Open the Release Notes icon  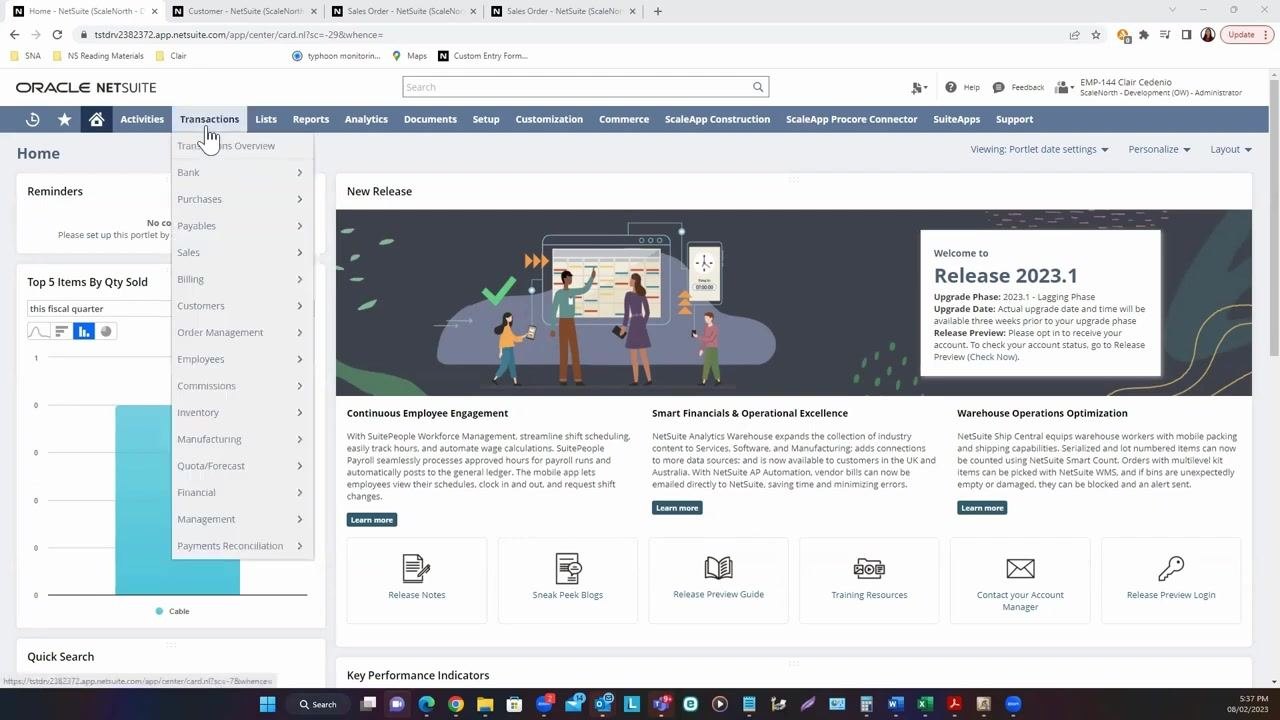[x=417, y=568]
